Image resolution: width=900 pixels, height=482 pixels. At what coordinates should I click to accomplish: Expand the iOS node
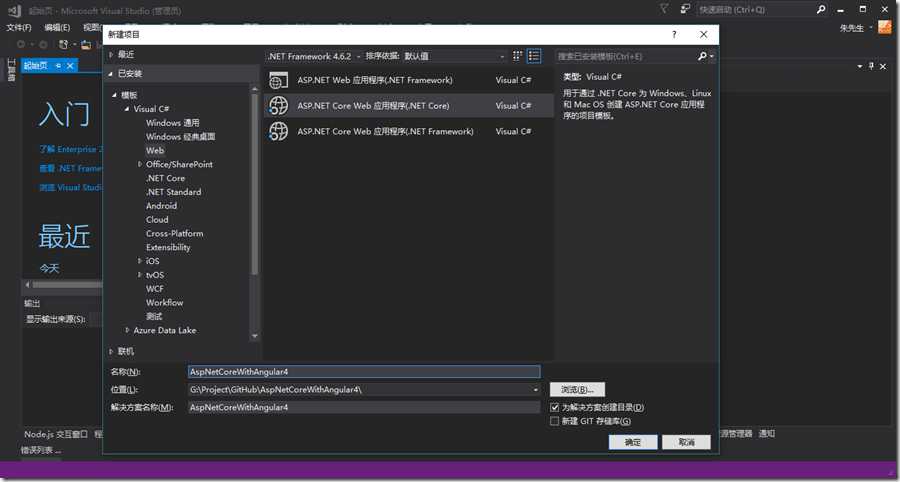pyautogui.click(x=139, y=261)
